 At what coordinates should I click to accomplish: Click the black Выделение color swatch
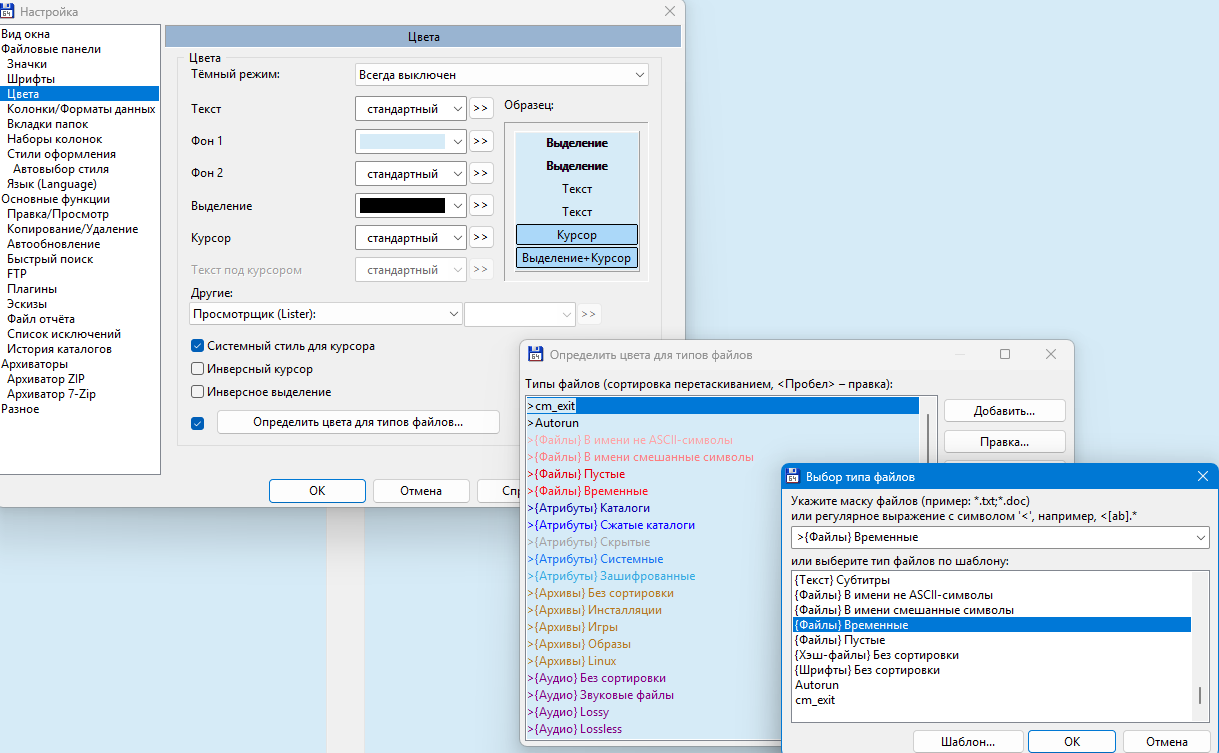(401, 205)
